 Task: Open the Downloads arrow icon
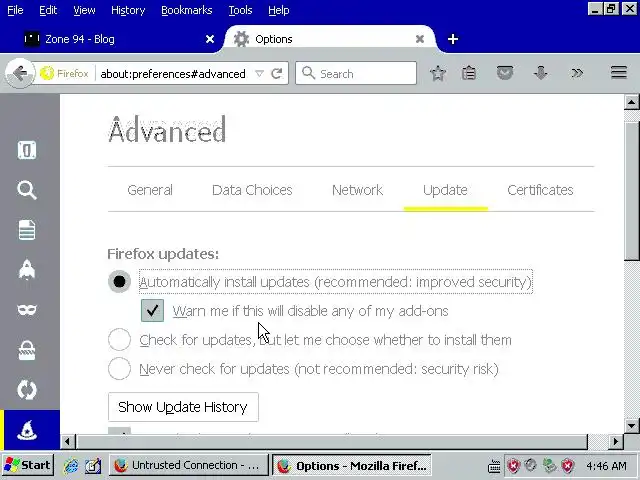click(541, 73)
